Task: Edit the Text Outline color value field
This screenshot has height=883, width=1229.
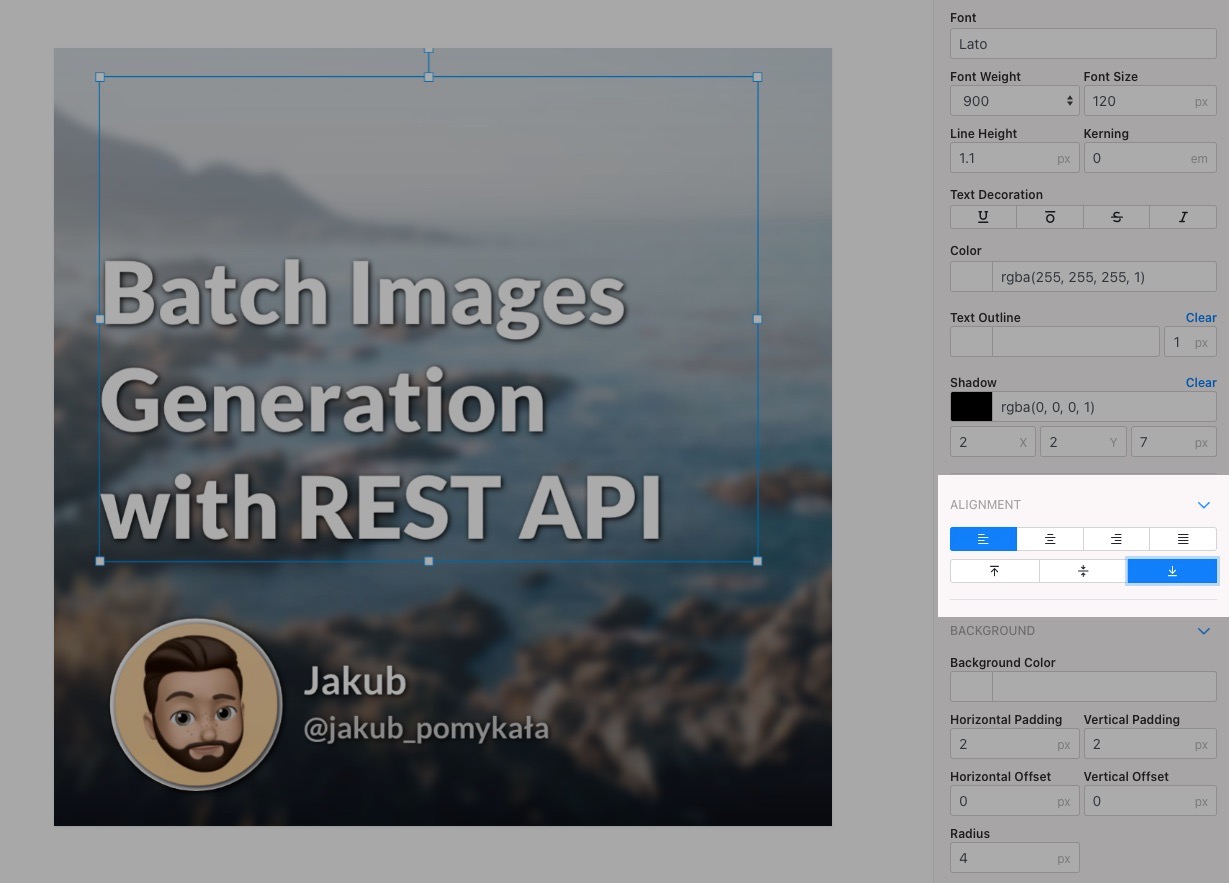Action: [x=1076, y=342]
